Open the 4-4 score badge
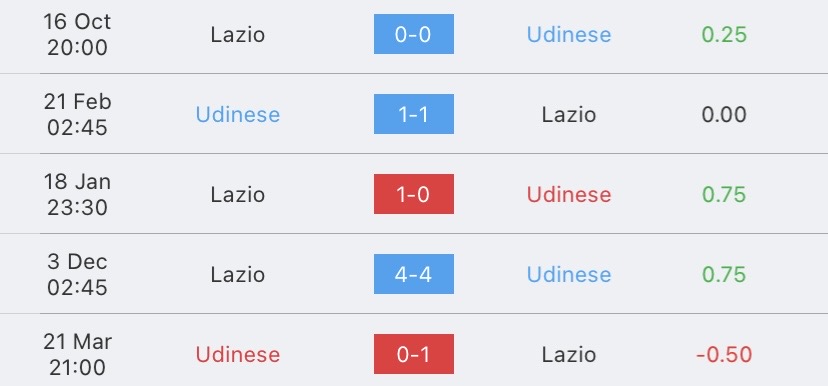 (x=413, y=274)
